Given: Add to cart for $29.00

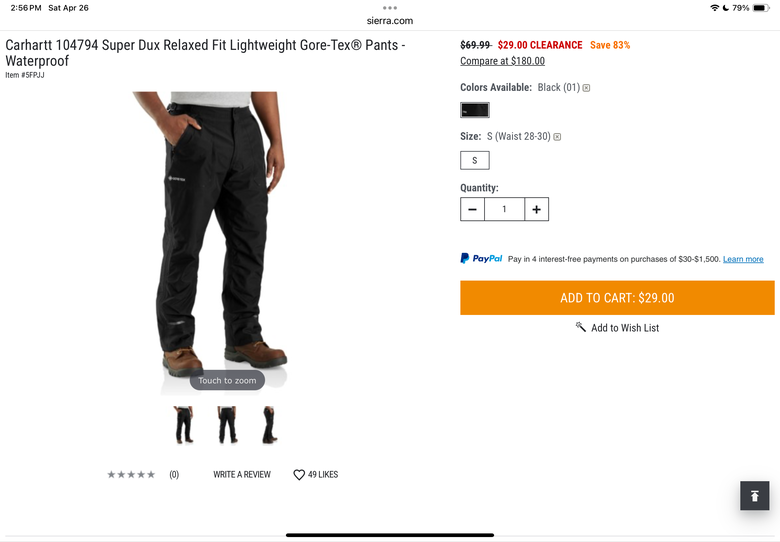Looking at the screenshot, I should click(617, 298).
